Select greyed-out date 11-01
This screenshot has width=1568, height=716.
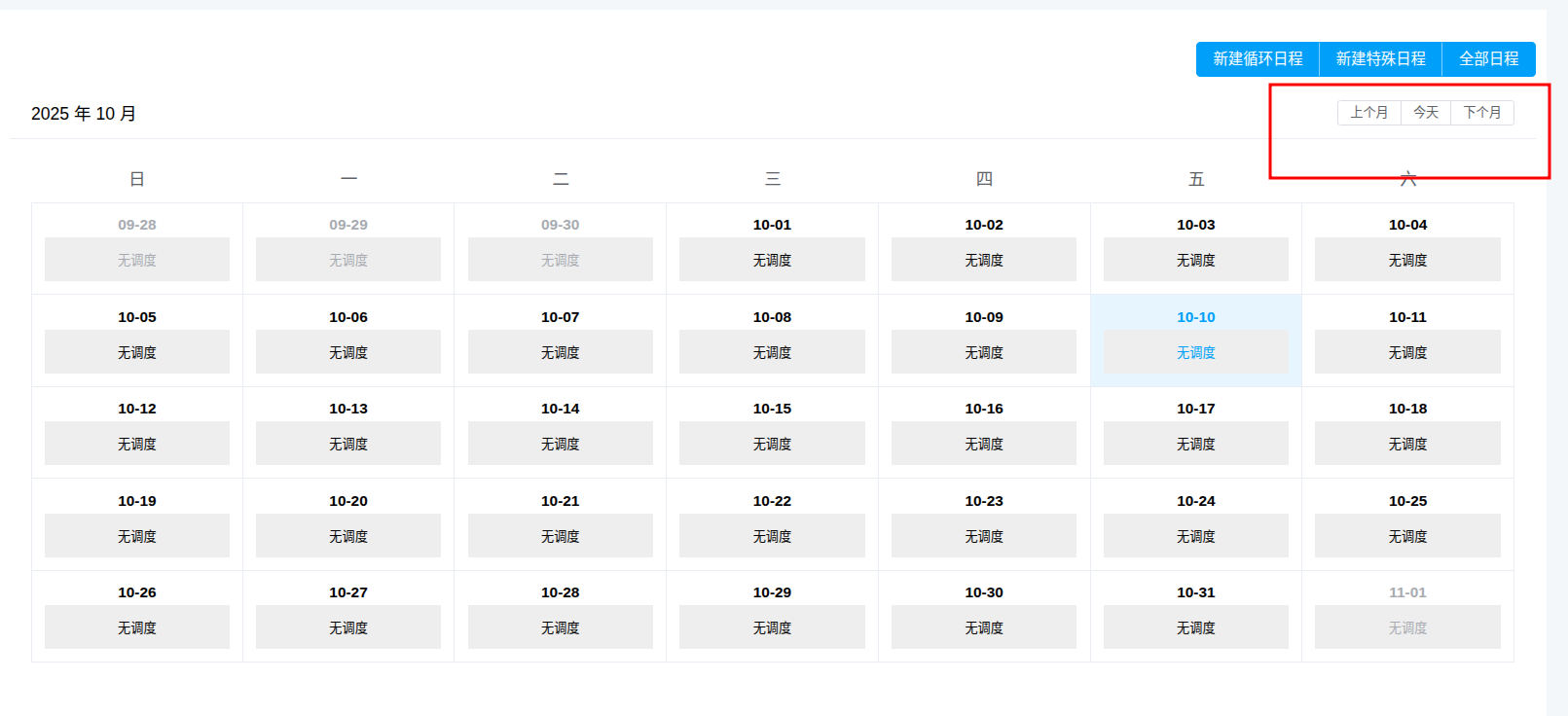click(x=1407, y=592)
